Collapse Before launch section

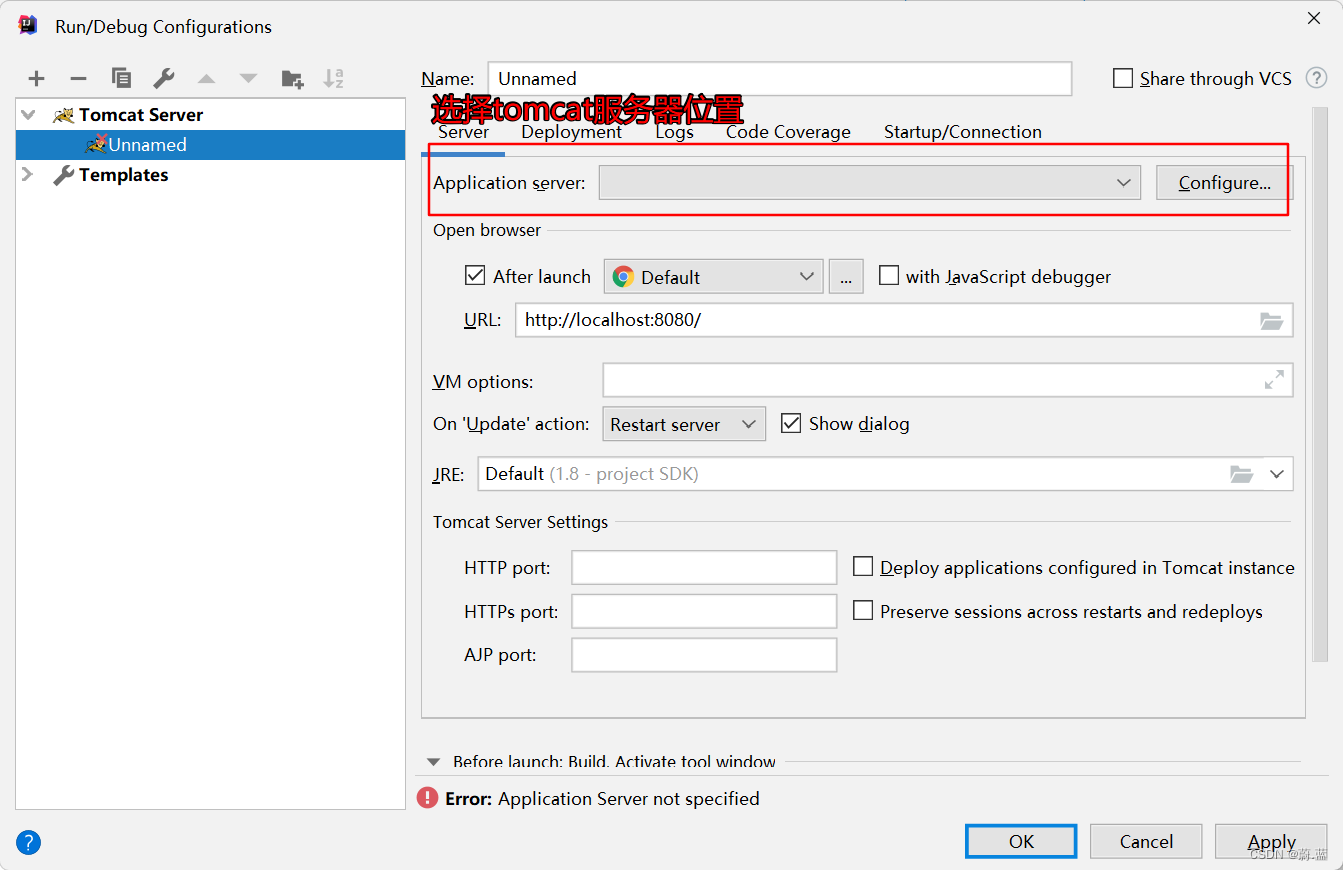click(433, 762)
